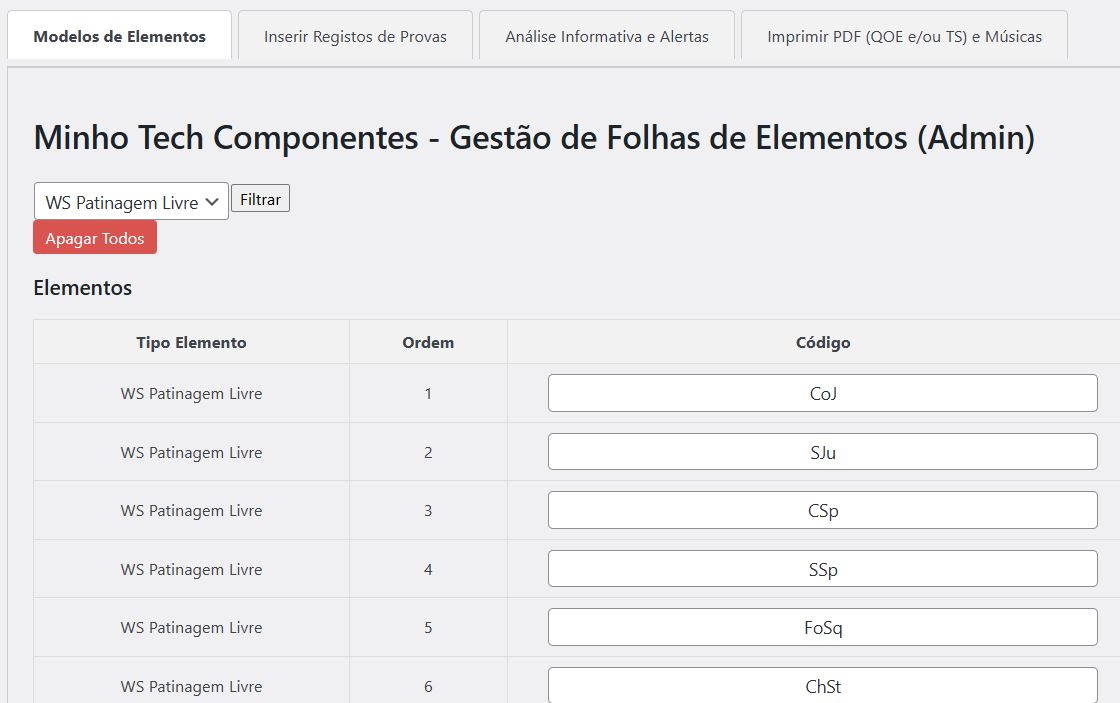Click the red Apagar Todos button
Viewport: 1120px width, 703px height.
(x=95, y=238)
